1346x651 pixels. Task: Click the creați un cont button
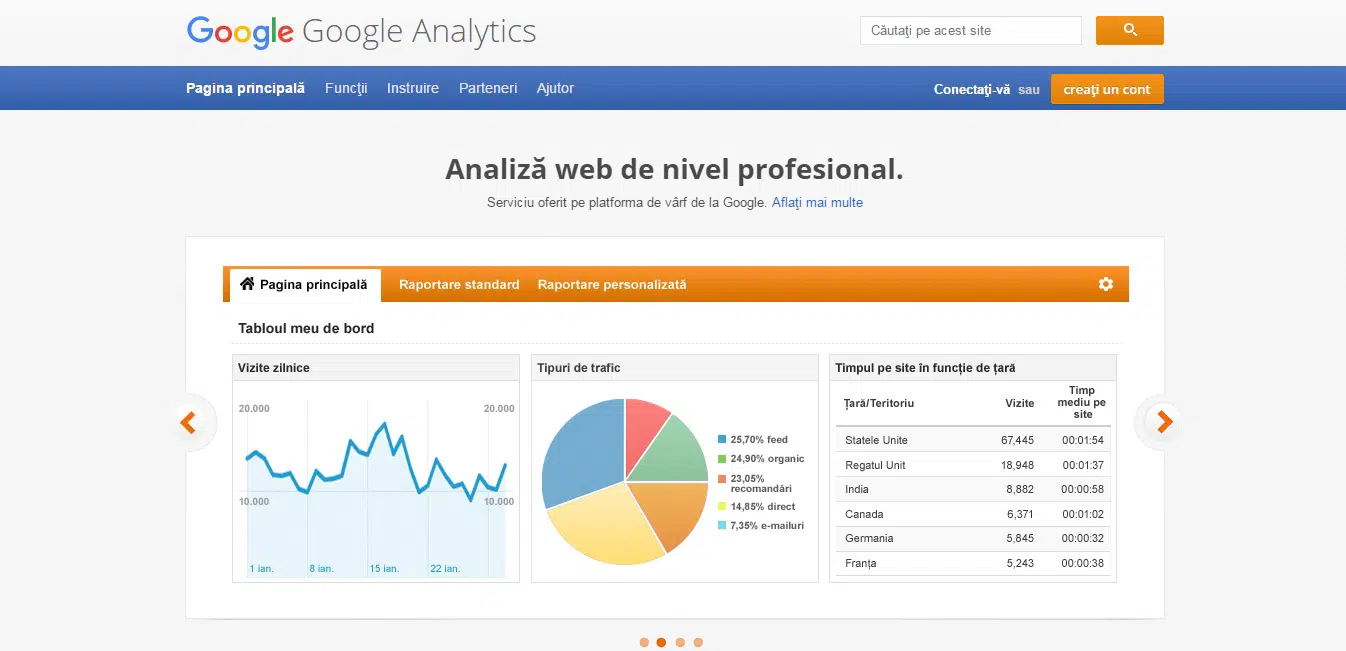pos(1107,89)
